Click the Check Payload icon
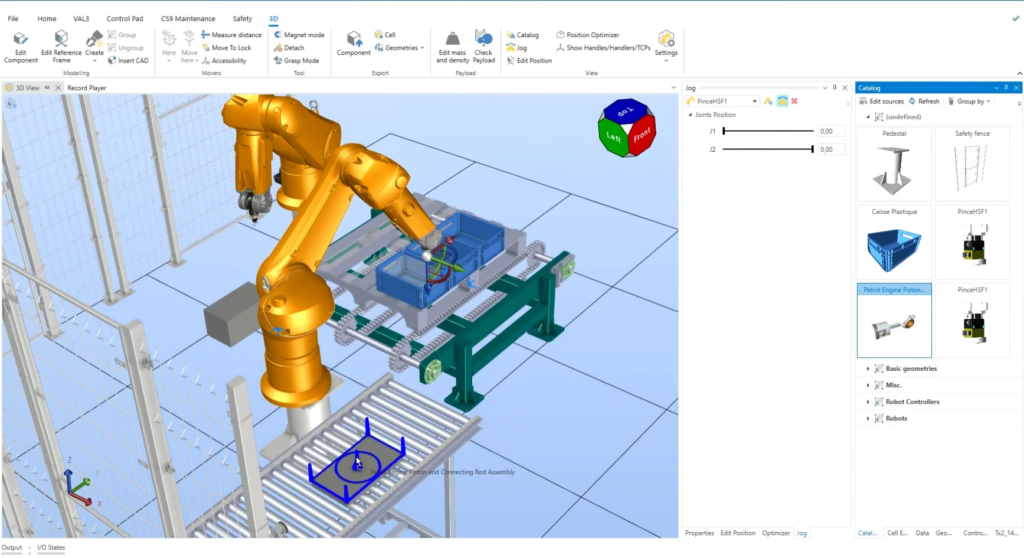1024x558 pixels. (x=483, y=40)
